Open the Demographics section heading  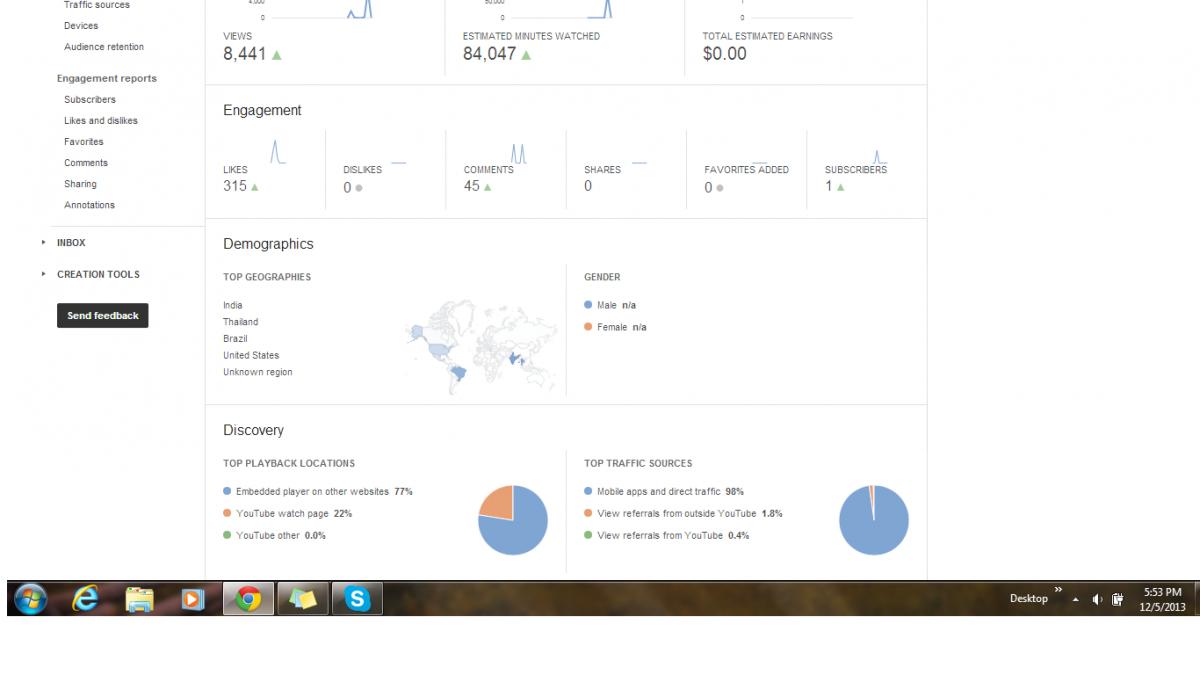pos(268,244)
